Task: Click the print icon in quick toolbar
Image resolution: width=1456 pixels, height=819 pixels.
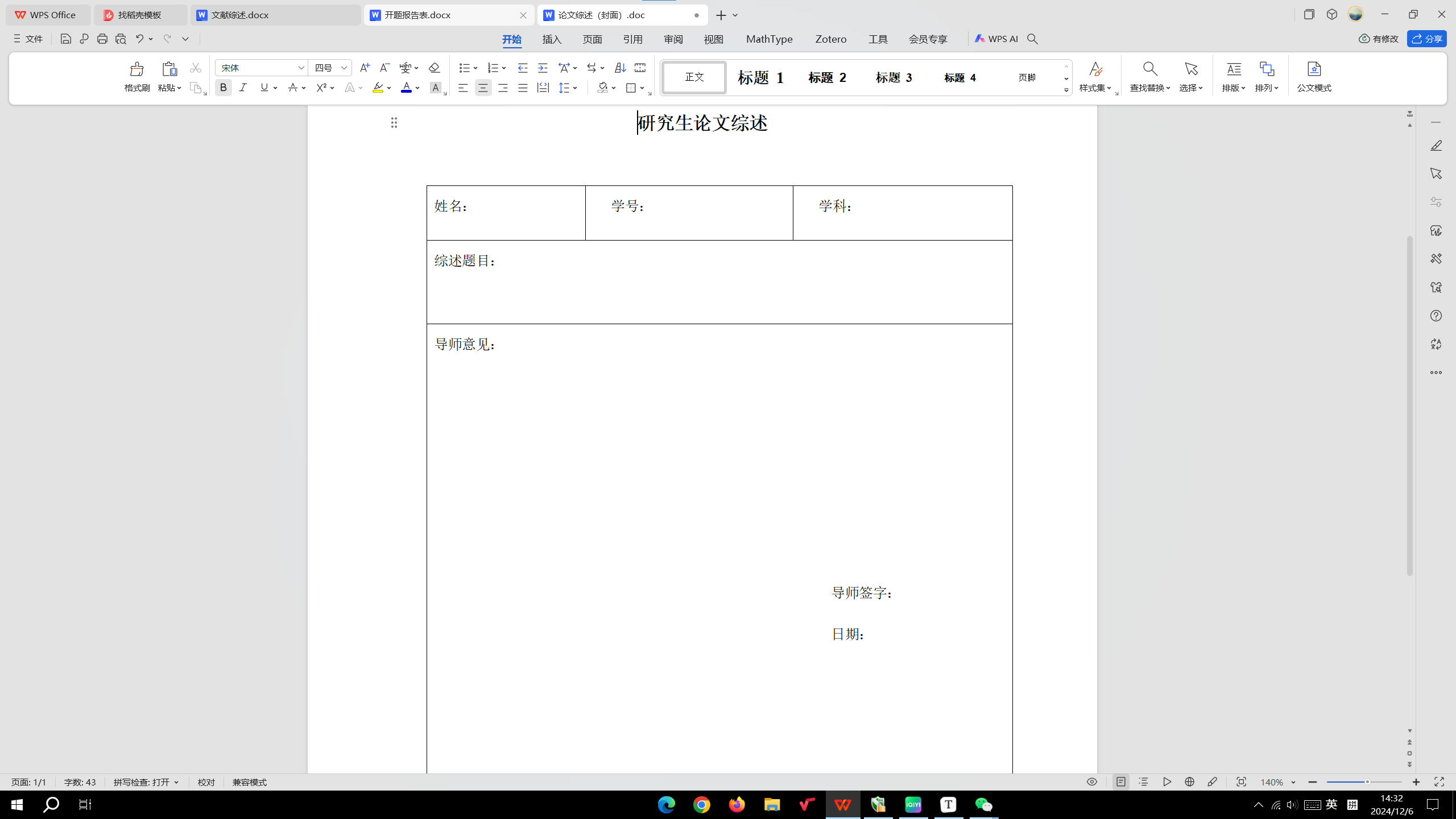Action: pos(102,39)
